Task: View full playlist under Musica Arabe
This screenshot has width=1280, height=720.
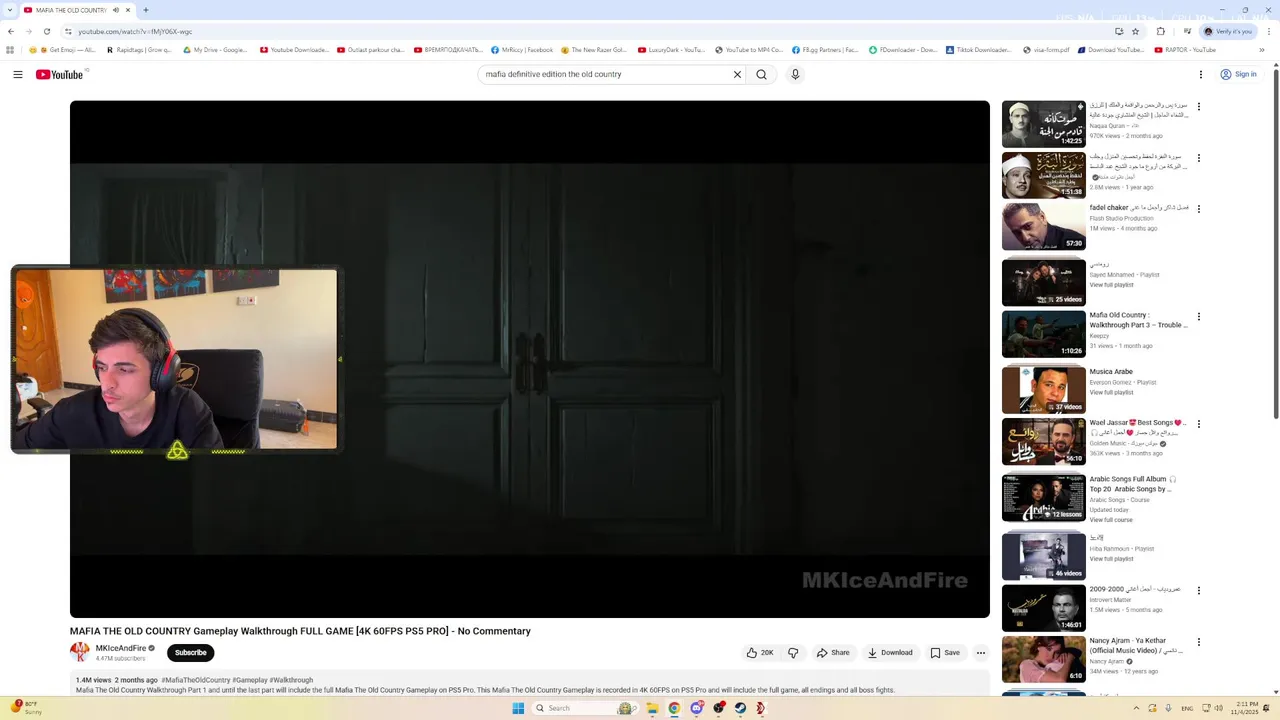Action: pyautogui.click(x=1111, y=392)
